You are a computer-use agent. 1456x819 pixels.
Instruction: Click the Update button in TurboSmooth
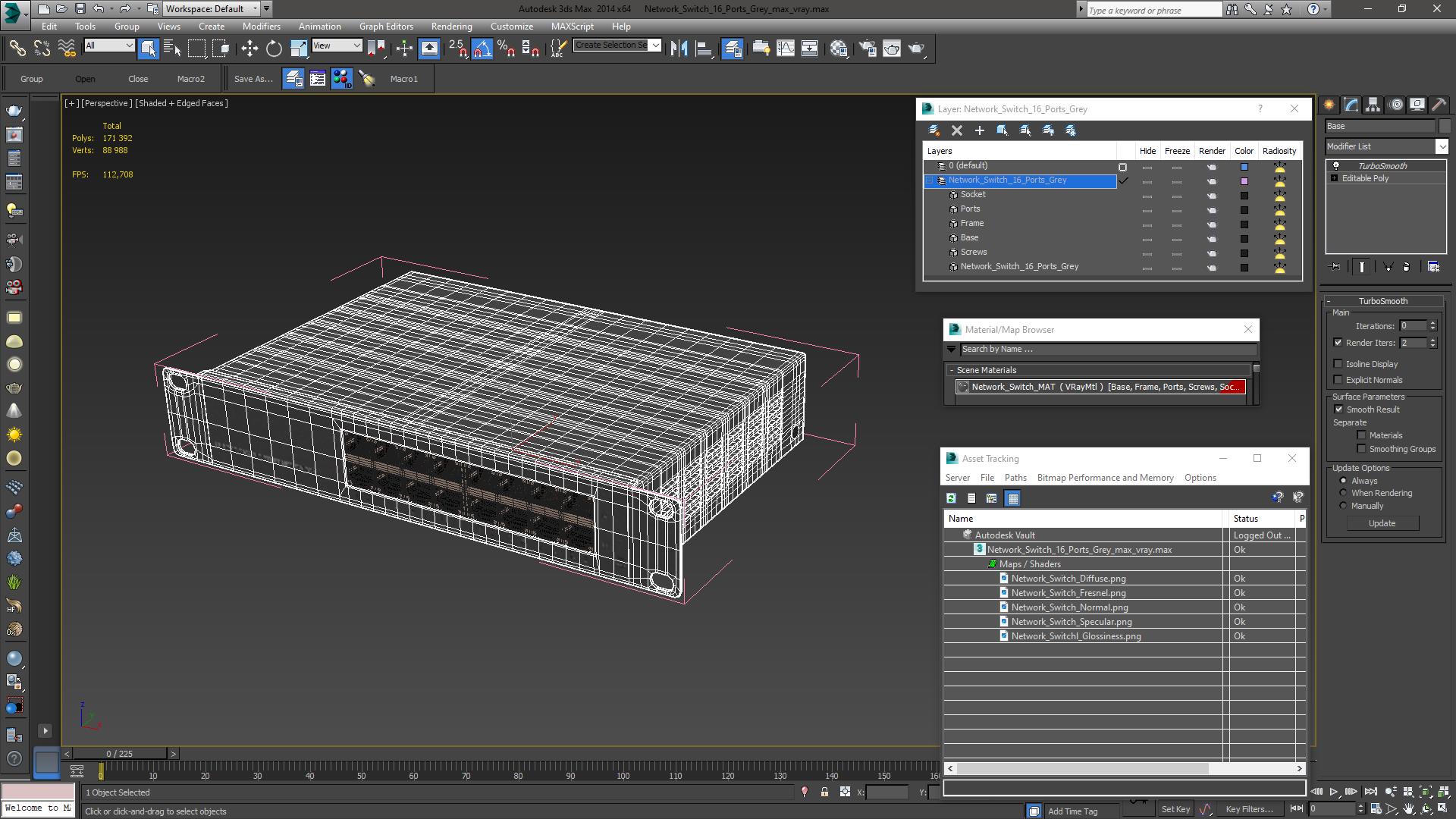[1382, 523]
